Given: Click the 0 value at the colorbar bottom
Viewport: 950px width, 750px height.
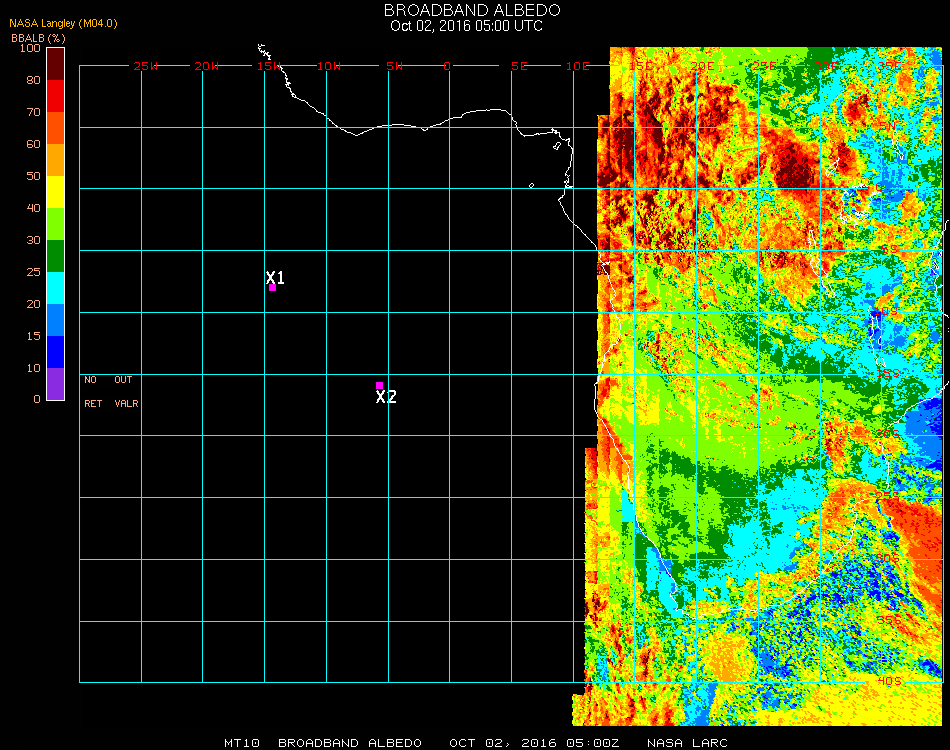Looking at the screenshot, I should point(37,399).
